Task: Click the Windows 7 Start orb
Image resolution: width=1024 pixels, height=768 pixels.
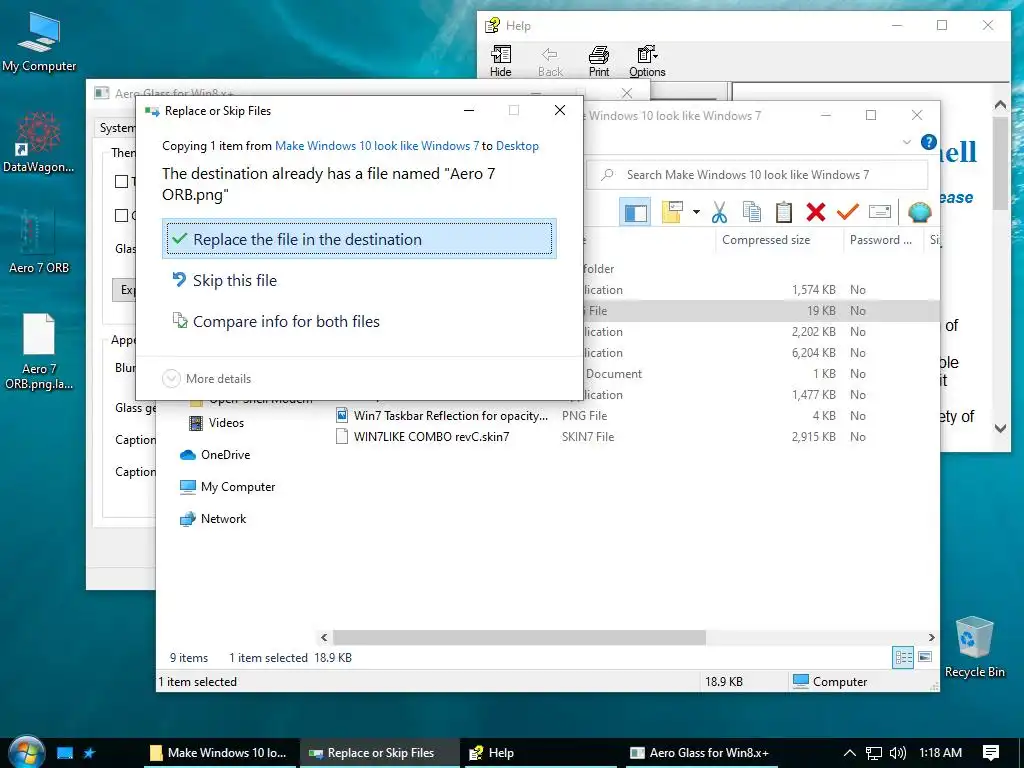Action: click(x=25, y=752)
